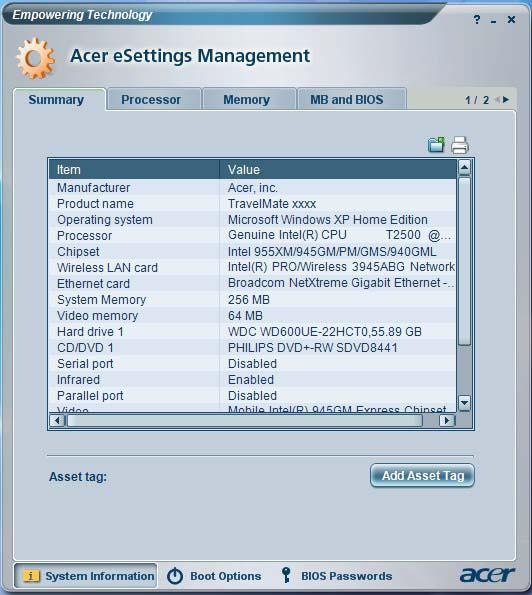Click the horizontal scroll left arrow

57,420
